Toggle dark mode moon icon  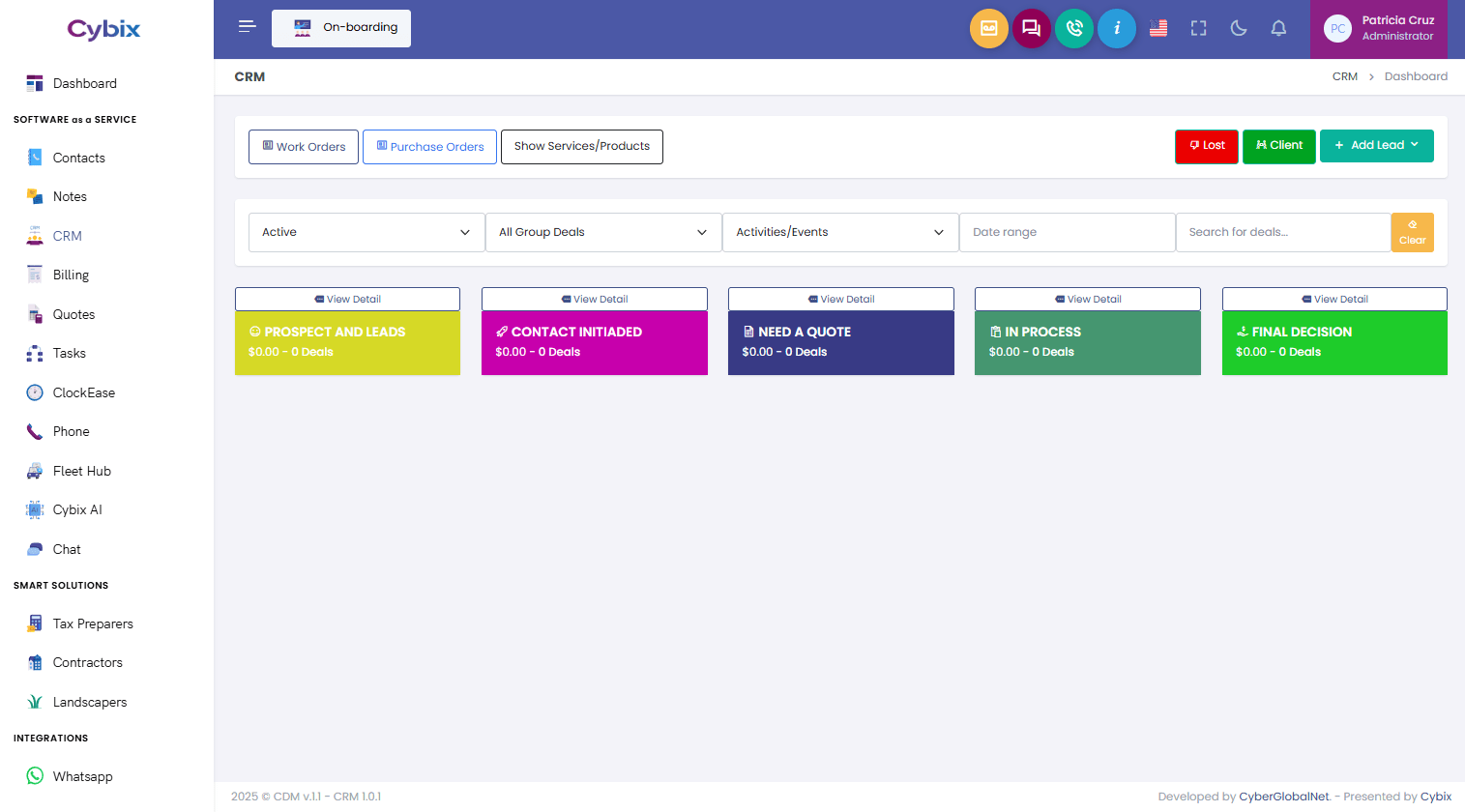click(1239, 29)
